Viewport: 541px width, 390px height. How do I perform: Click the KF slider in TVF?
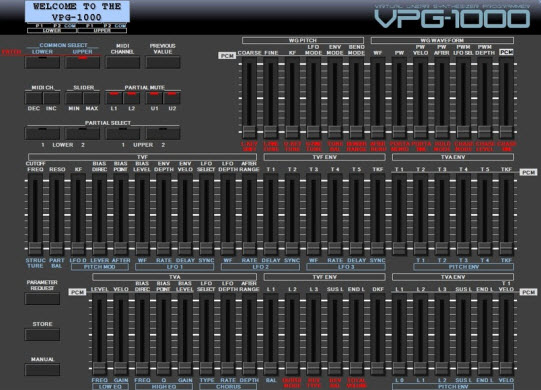[78, 214]
